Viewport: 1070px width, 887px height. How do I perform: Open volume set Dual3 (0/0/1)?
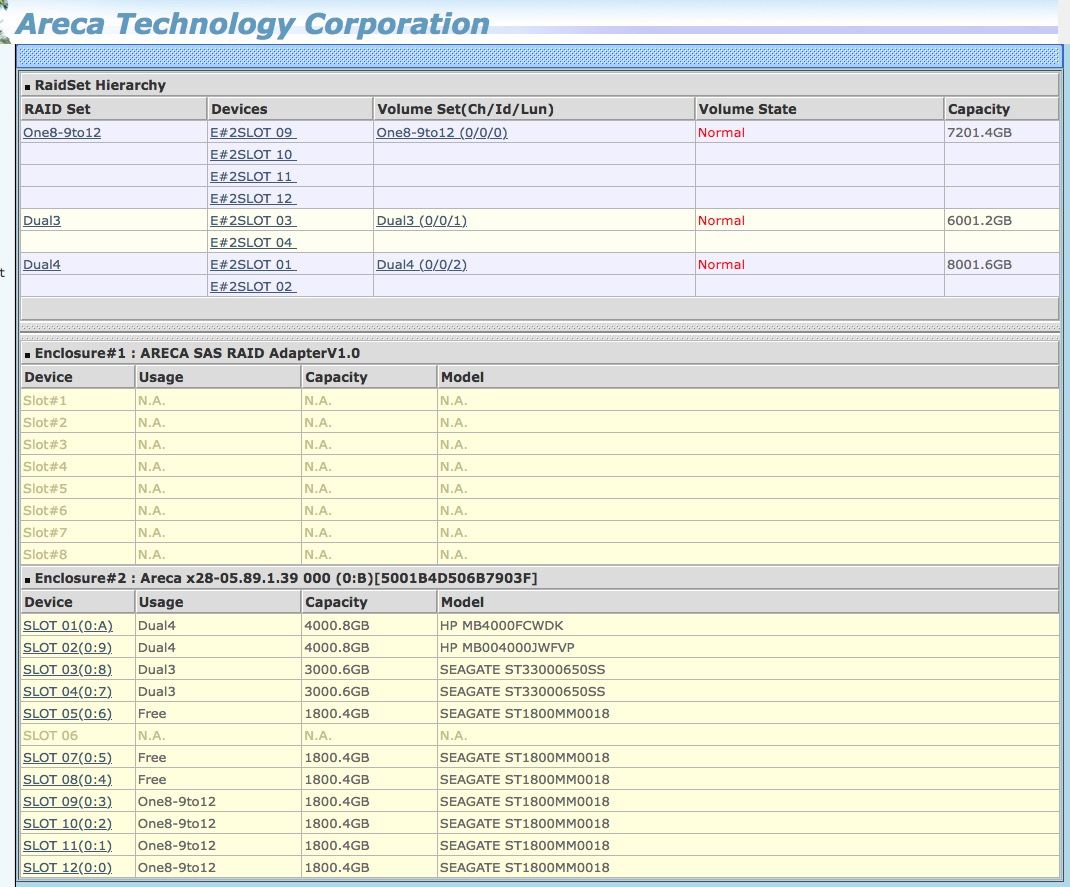tap(422, 220)
